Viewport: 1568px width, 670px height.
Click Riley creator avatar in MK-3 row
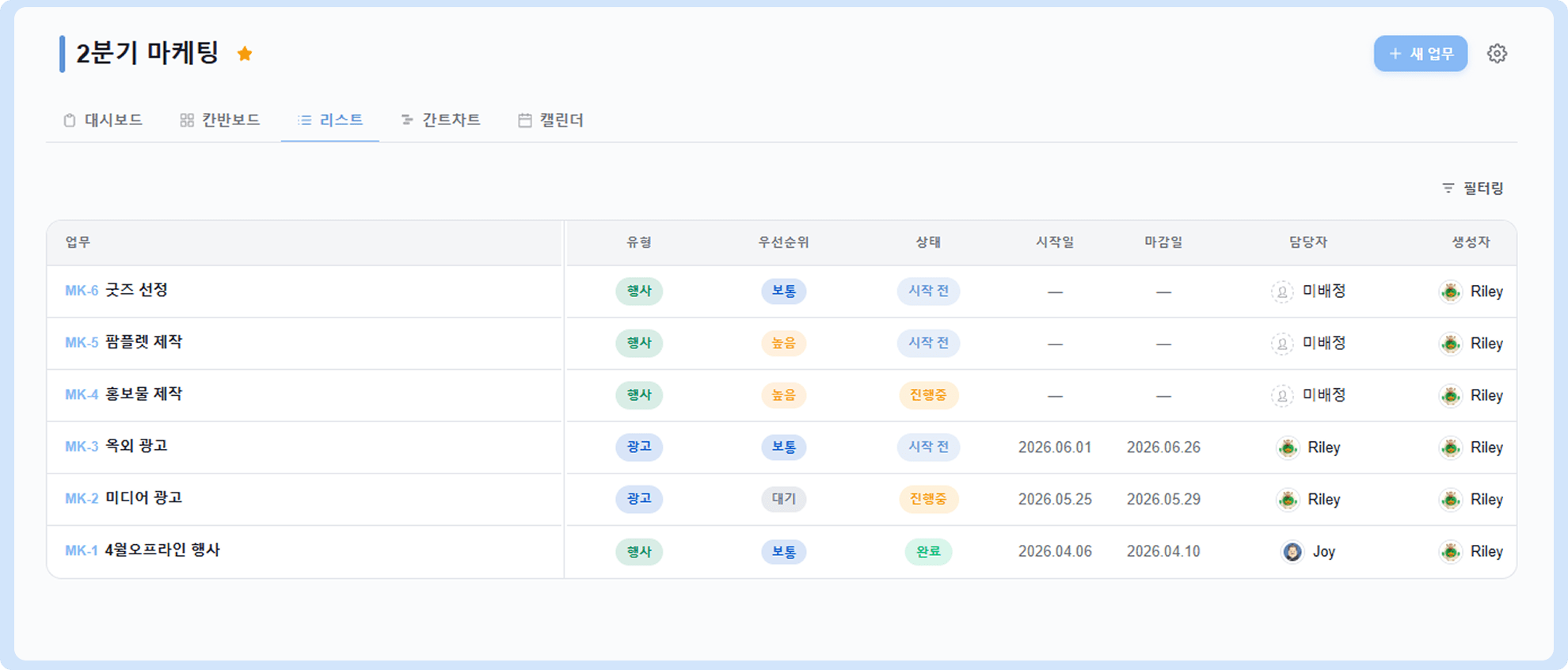(x=1451, y=447)
